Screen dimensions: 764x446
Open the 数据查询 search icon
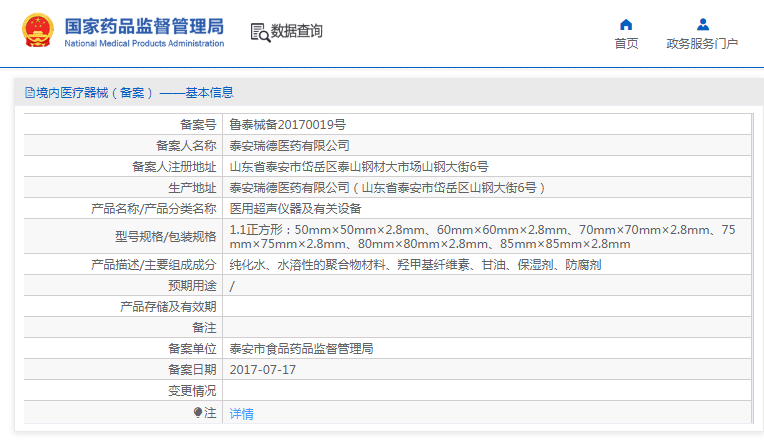pos(260,32)
